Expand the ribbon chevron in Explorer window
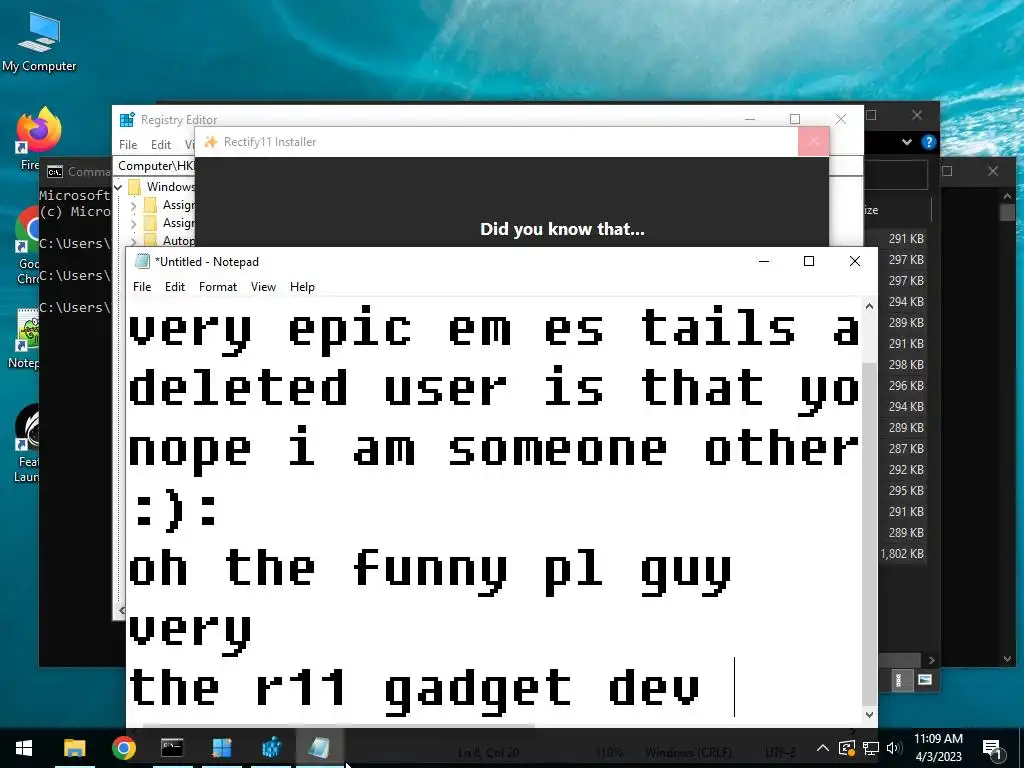Viewport: 1024px width, 768px height. point(906,142)
